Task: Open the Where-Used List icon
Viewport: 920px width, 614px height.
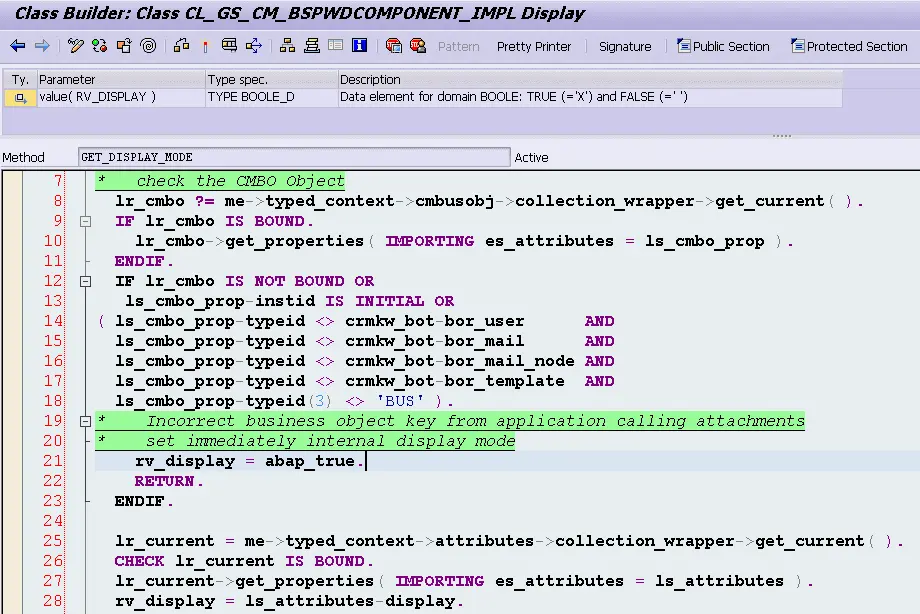Action: coord(254,46)
